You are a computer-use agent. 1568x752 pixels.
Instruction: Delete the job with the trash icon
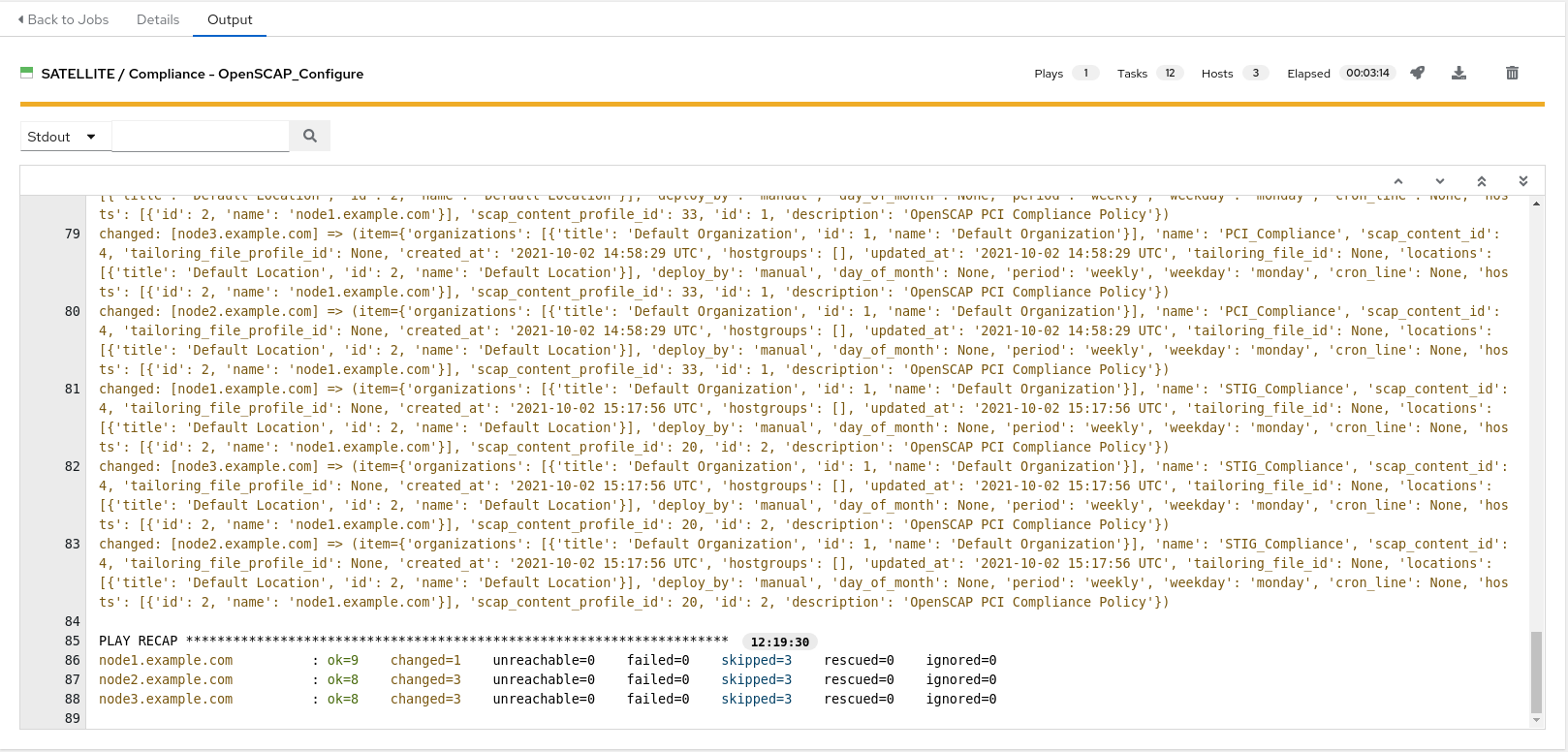tap(1512, 73)
